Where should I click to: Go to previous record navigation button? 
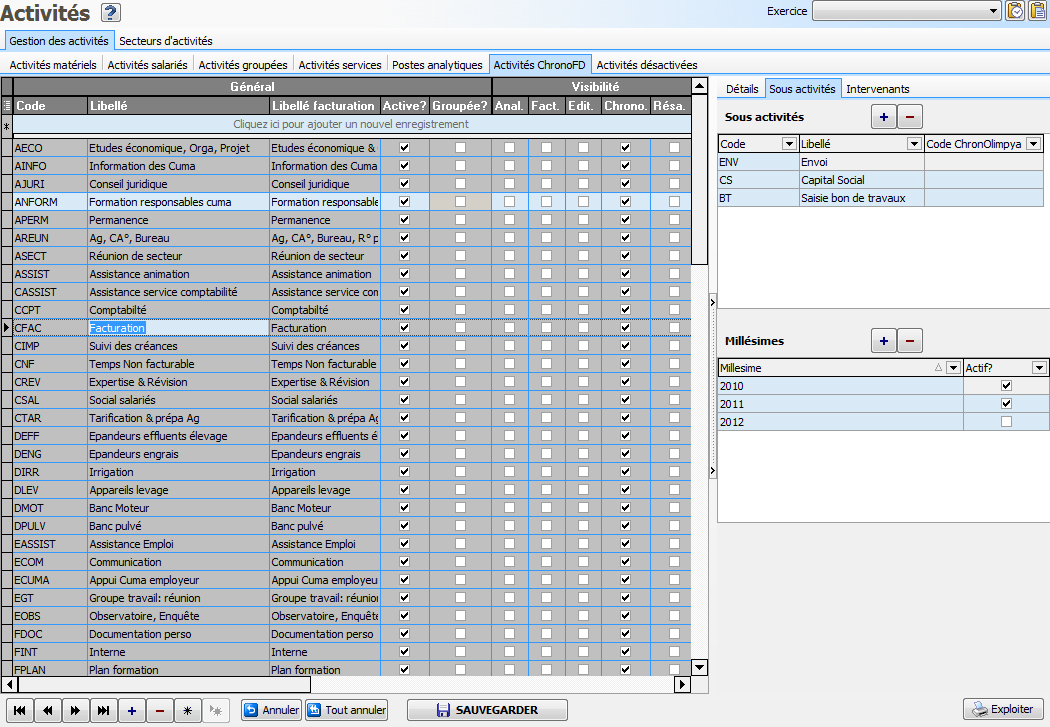[48, 710]
